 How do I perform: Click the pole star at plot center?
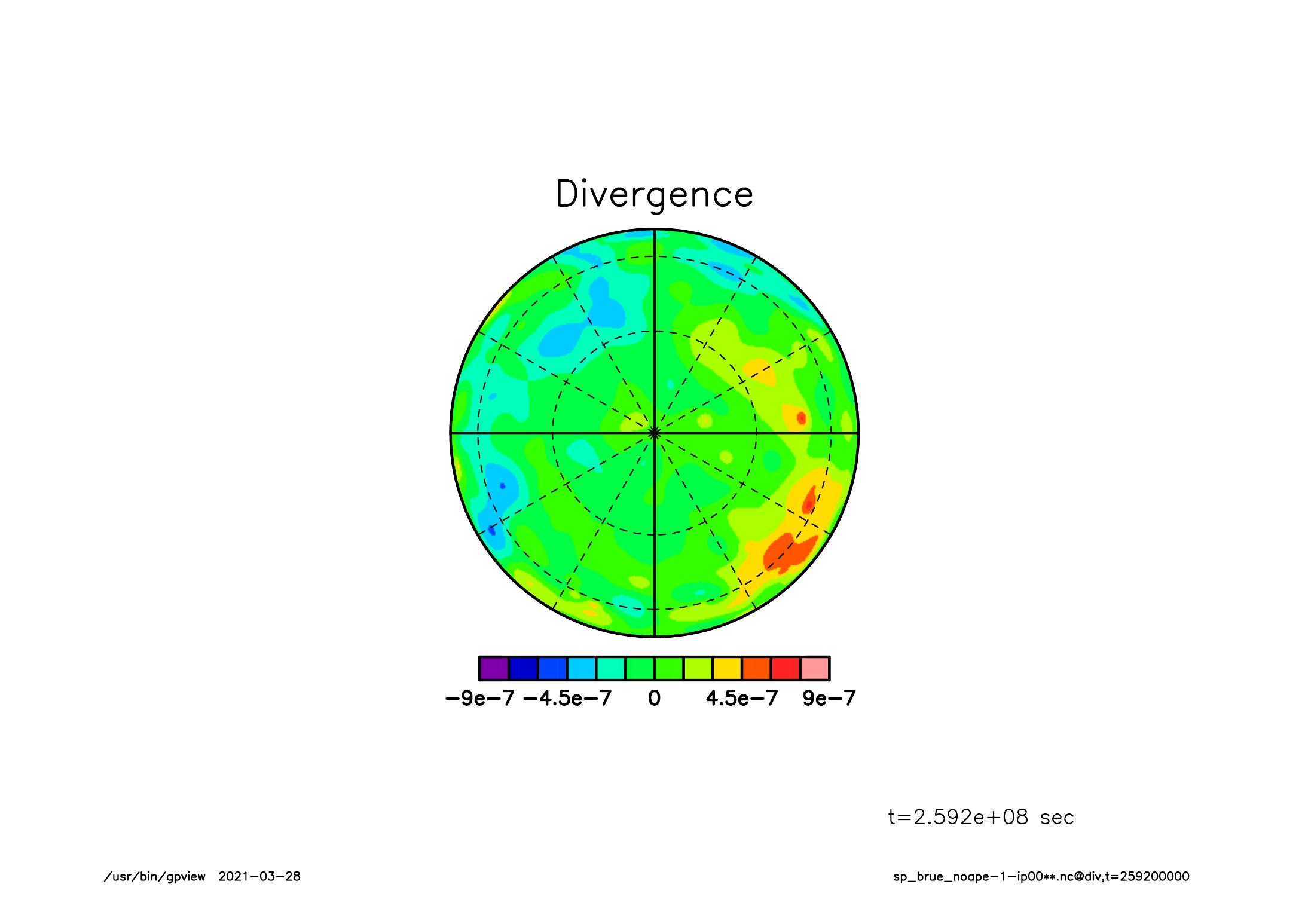pos(654,433)
